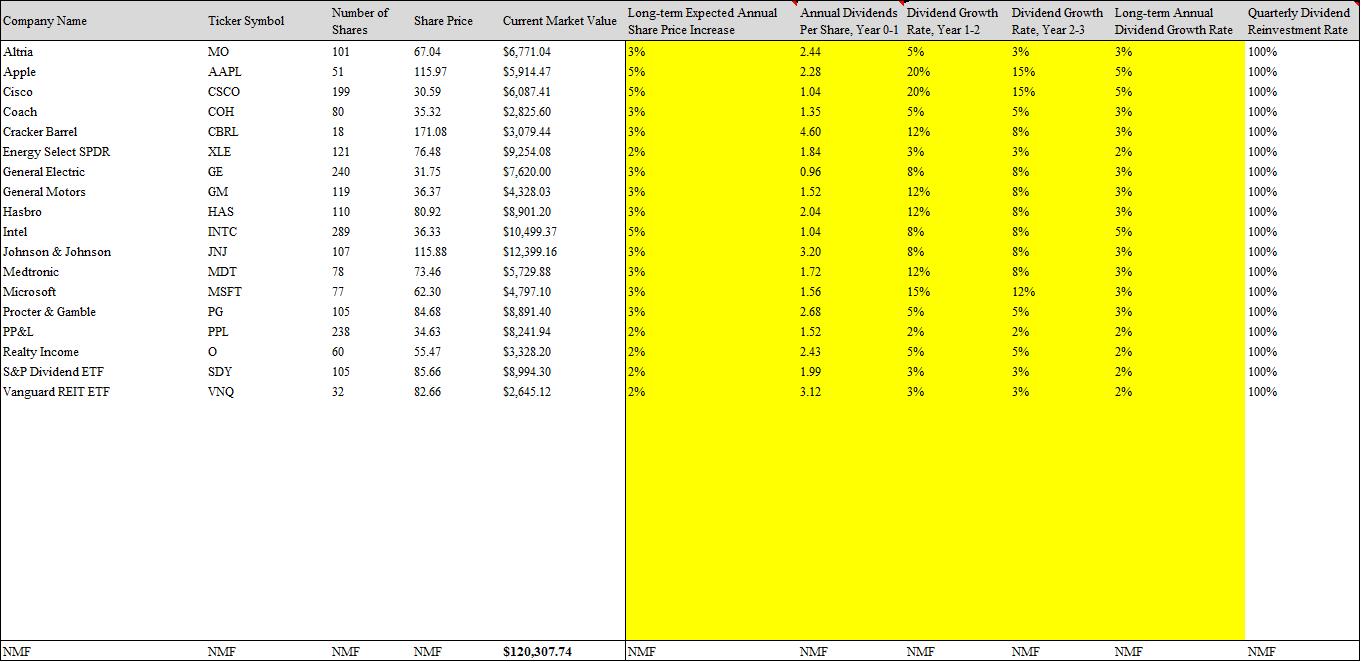Image resolution: width=1361 pixels, height=662 pixels.
Task: Select Cisco's share price 30.59 cell
Action: coord(427,92)
